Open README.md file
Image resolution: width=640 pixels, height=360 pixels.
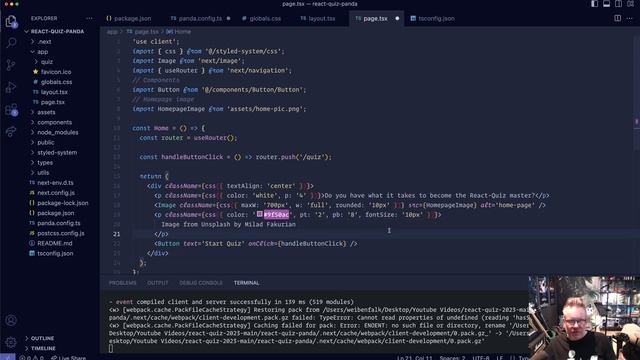click(54, 243)
